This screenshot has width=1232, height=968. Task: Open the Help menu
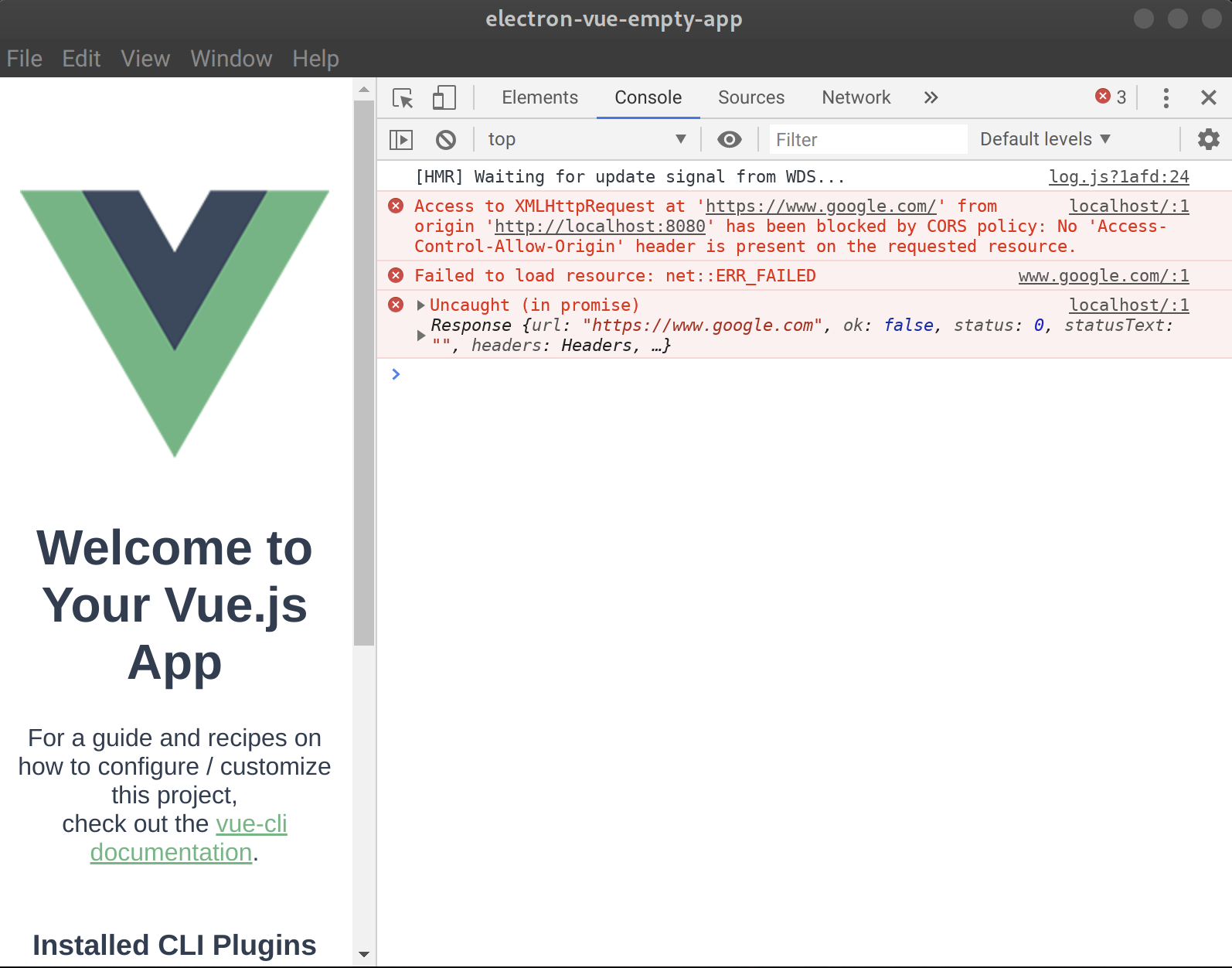(x=315, y=59)
